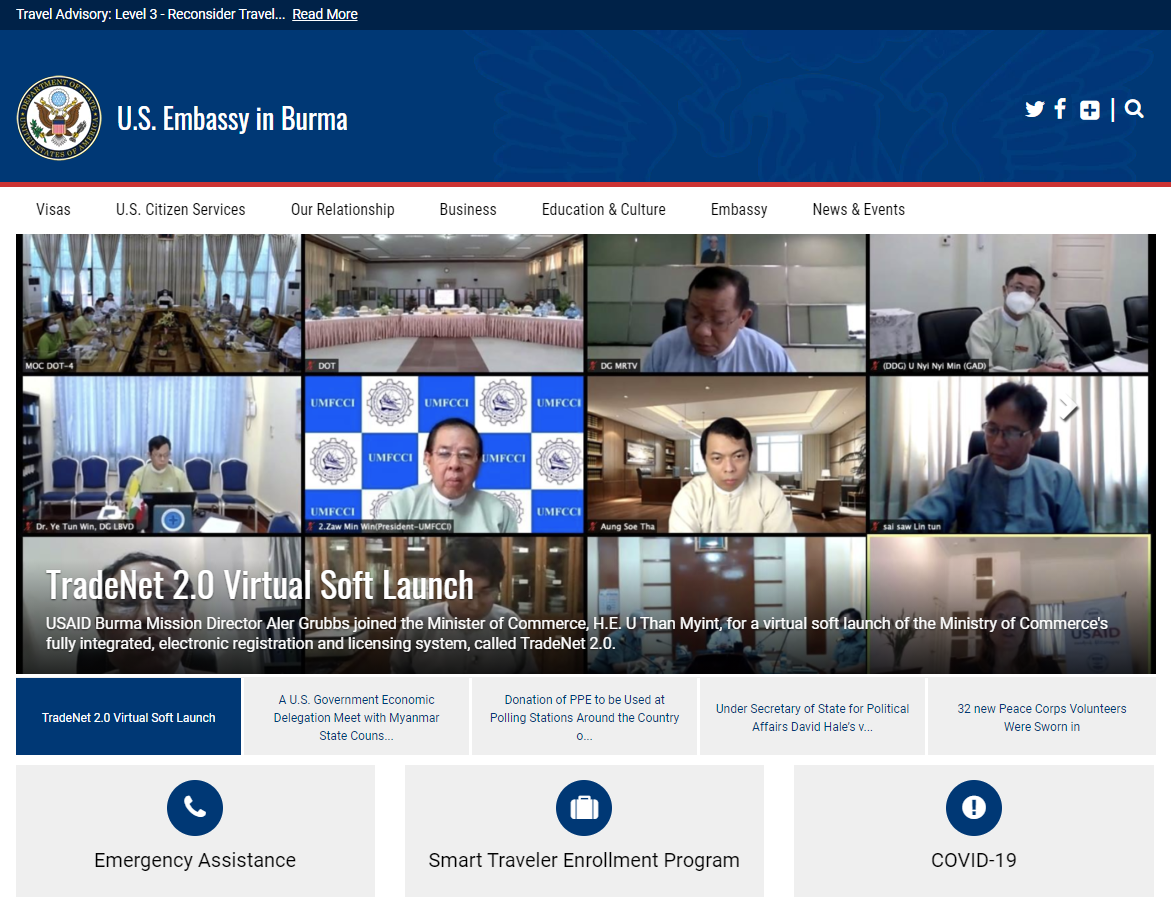The image size is (1171, 897).
Task: Open the Embassy menu
Action: coord(739,209)
